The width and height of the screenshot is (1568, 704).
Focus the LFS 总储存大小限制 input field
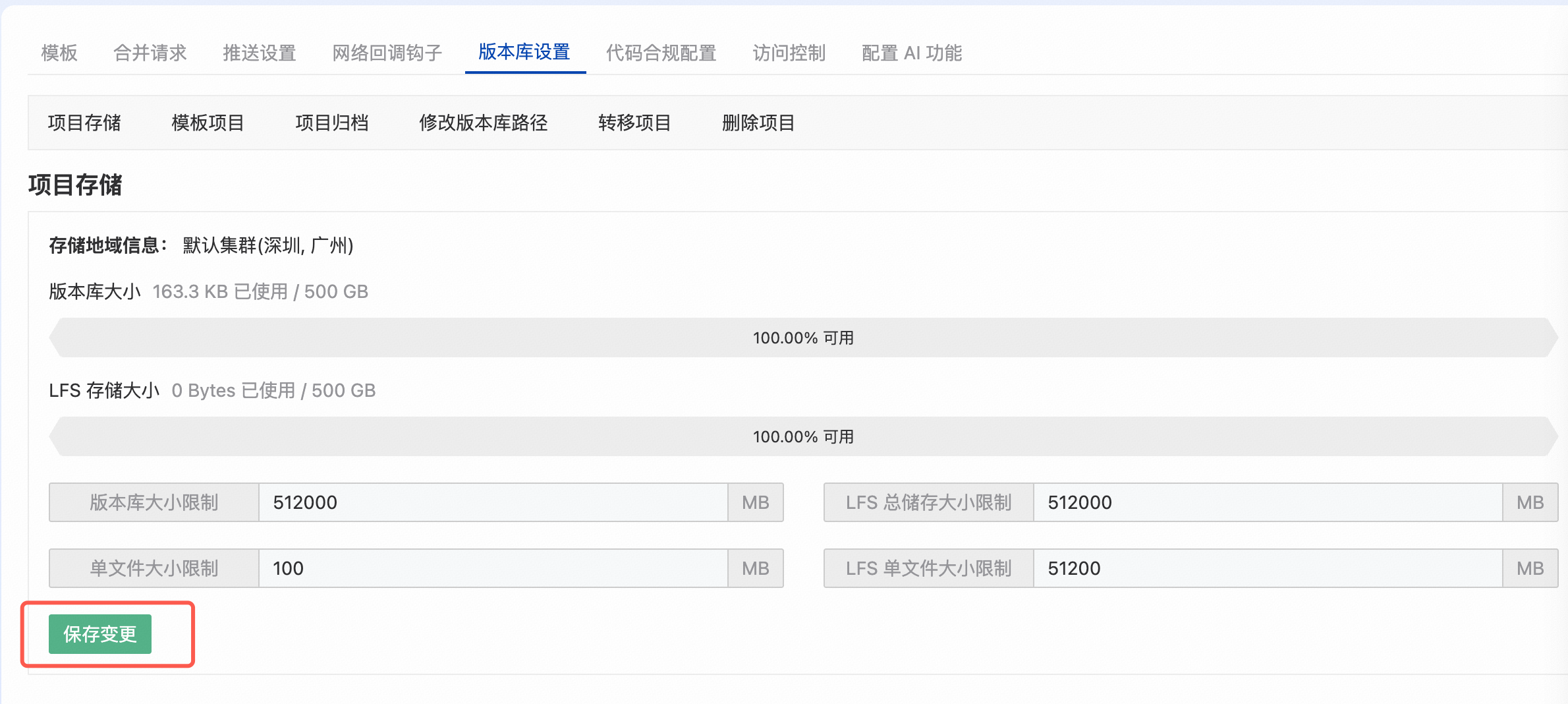[1268, 502]
